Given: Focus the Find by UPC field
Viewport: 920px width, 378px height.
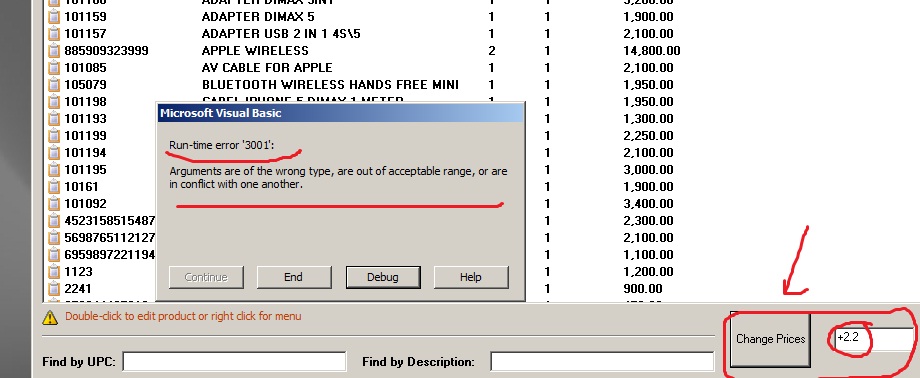Looking at the screenshot, I should click(234, 362).
